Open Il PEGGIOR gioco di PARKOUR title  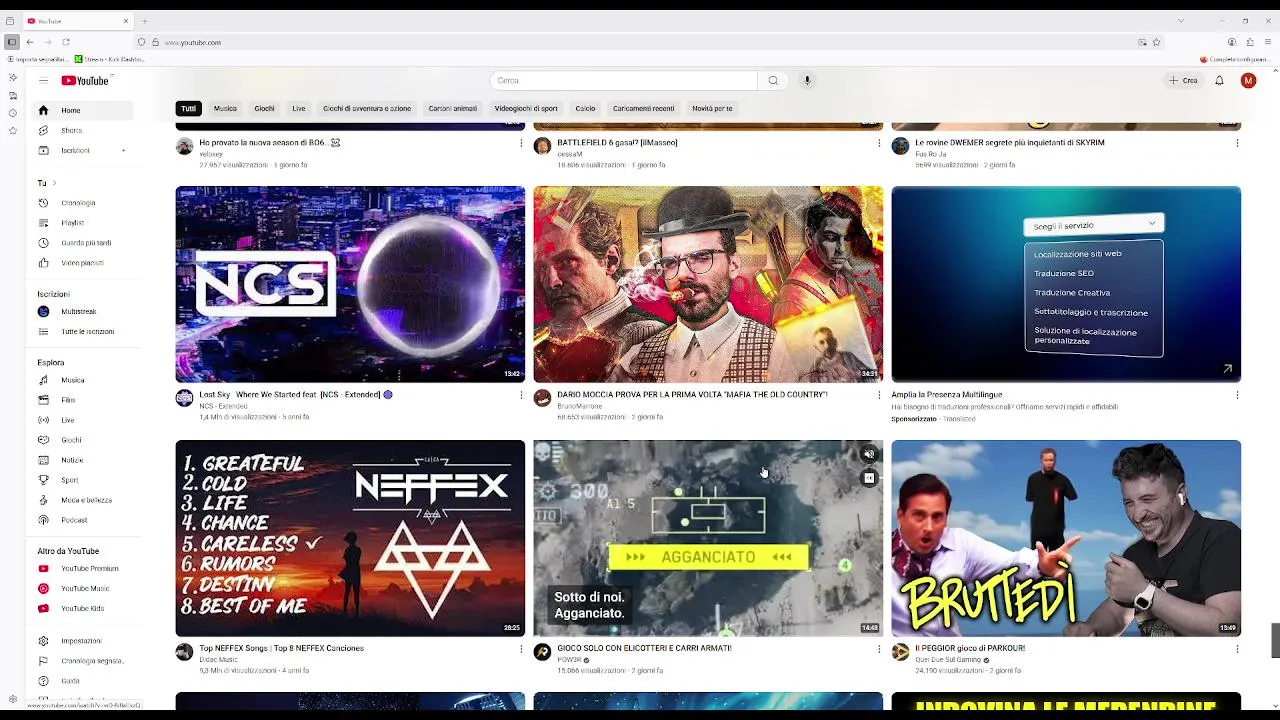(969, 648)
